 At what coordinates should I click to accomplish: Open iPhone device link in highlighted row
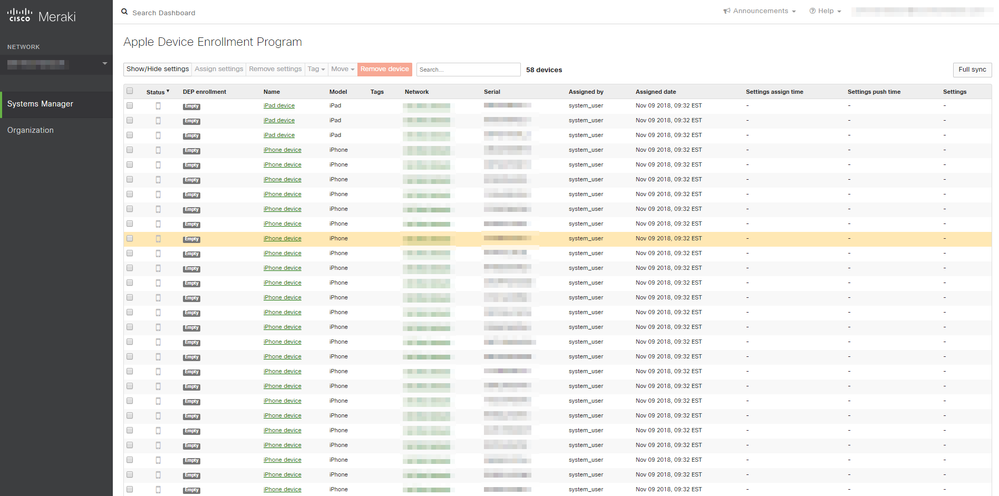(282, 239)
